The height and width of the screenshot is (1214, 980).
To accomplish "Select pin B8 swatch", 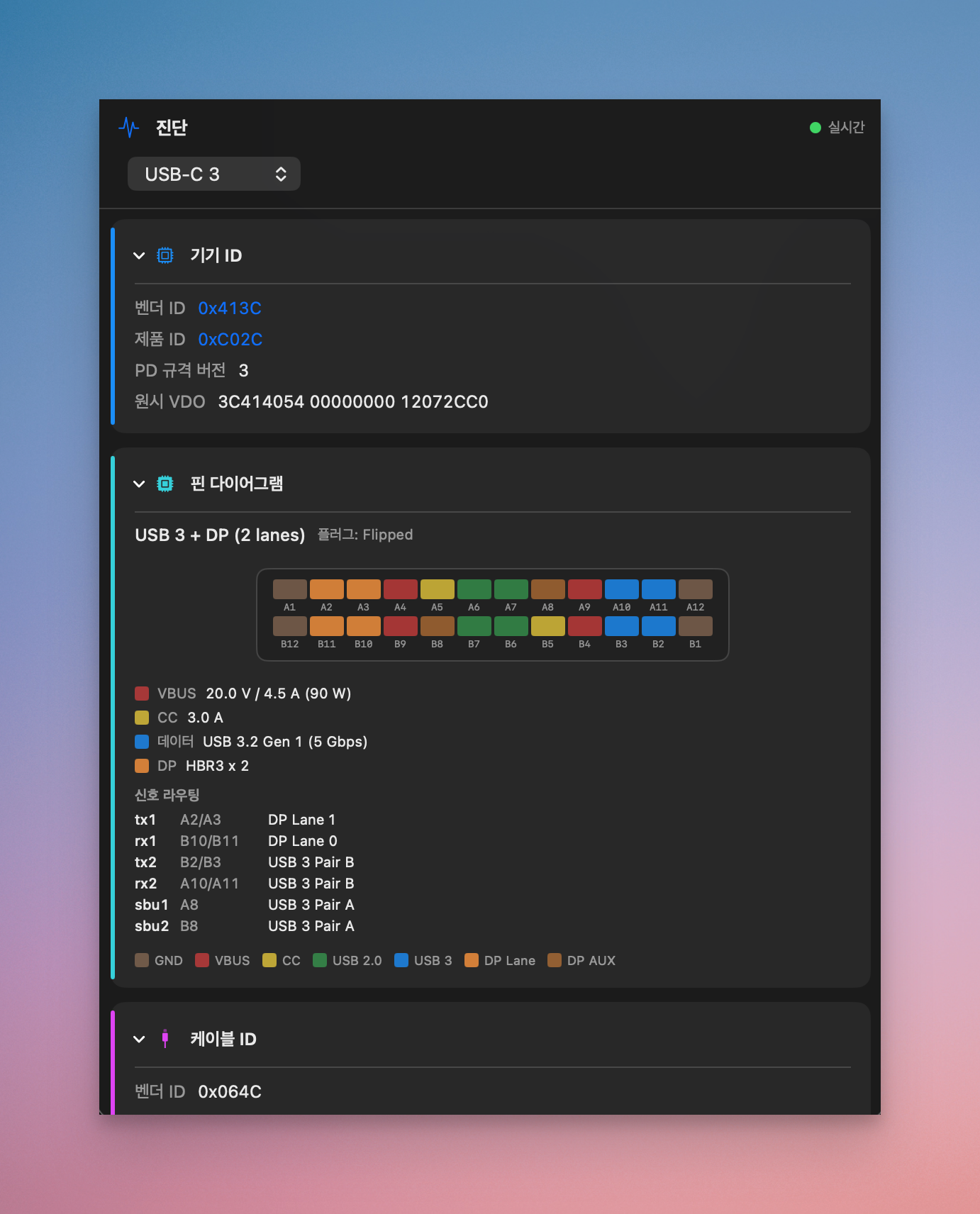I will coord(438,626).
